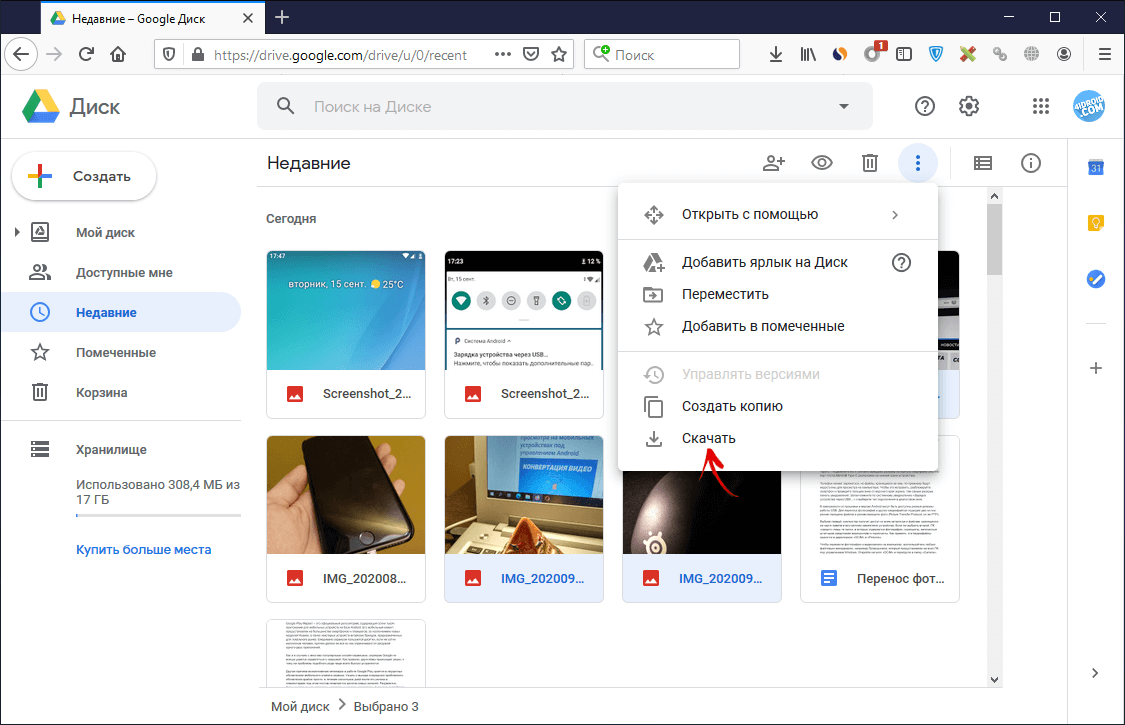Click the storage usage progress bar

pos(158,516)
